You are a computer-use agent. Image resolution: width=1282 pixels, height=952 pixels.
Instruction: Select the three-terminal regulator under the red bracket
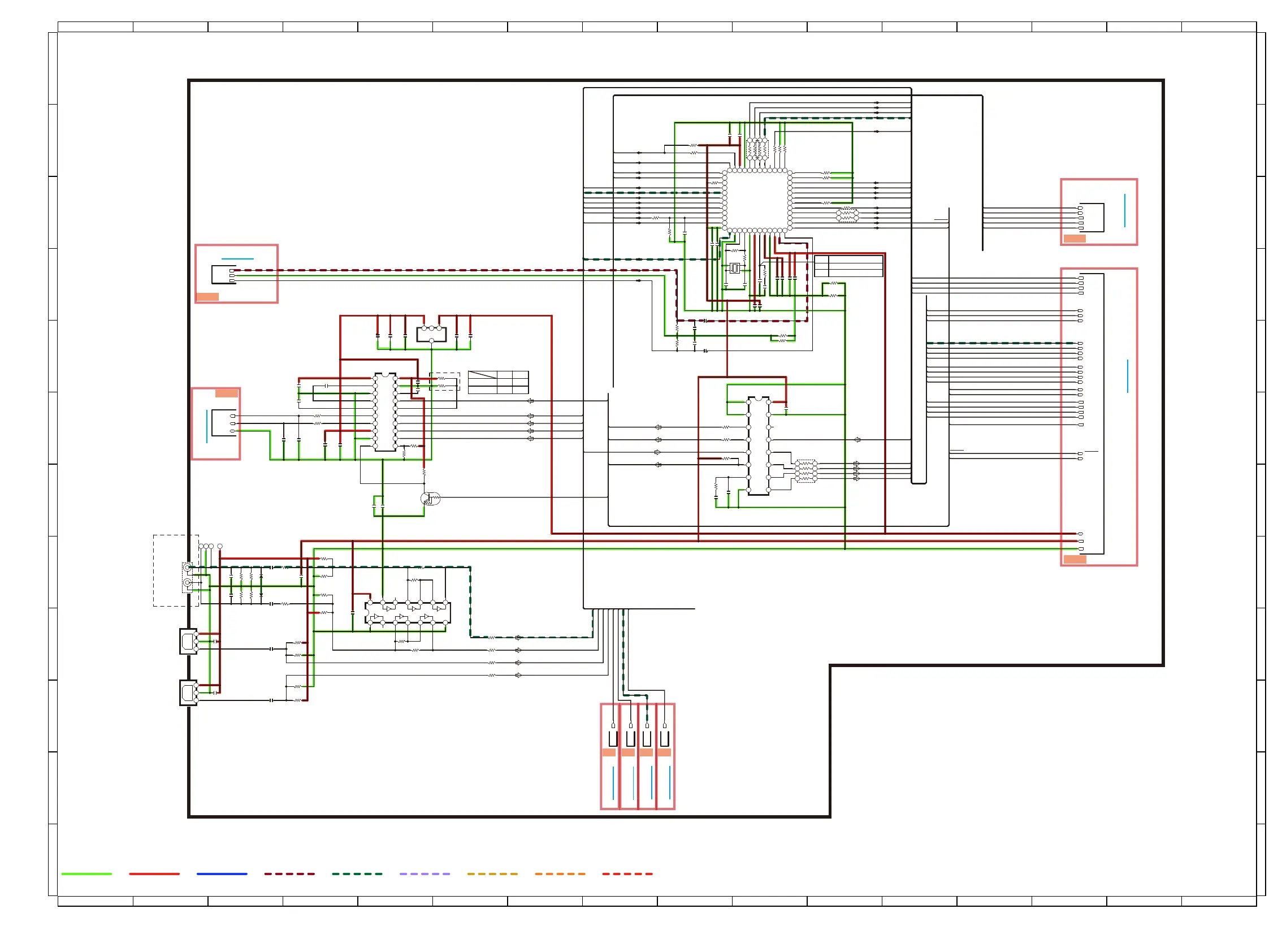[x=431, y=334]
